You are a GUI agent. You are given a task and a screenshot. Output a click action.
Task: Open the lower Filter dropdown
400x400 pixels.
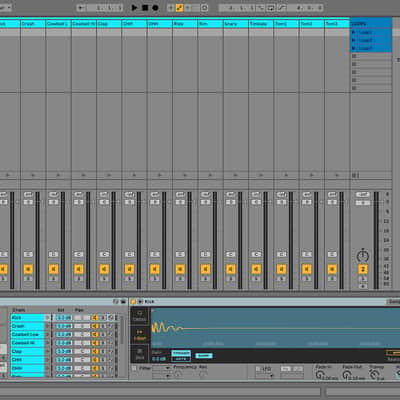tap(161, 376)
